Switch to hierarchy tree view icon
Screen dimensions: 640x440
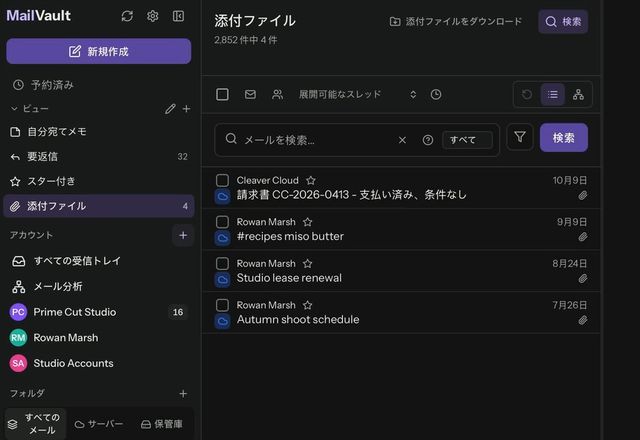(578, 95)
